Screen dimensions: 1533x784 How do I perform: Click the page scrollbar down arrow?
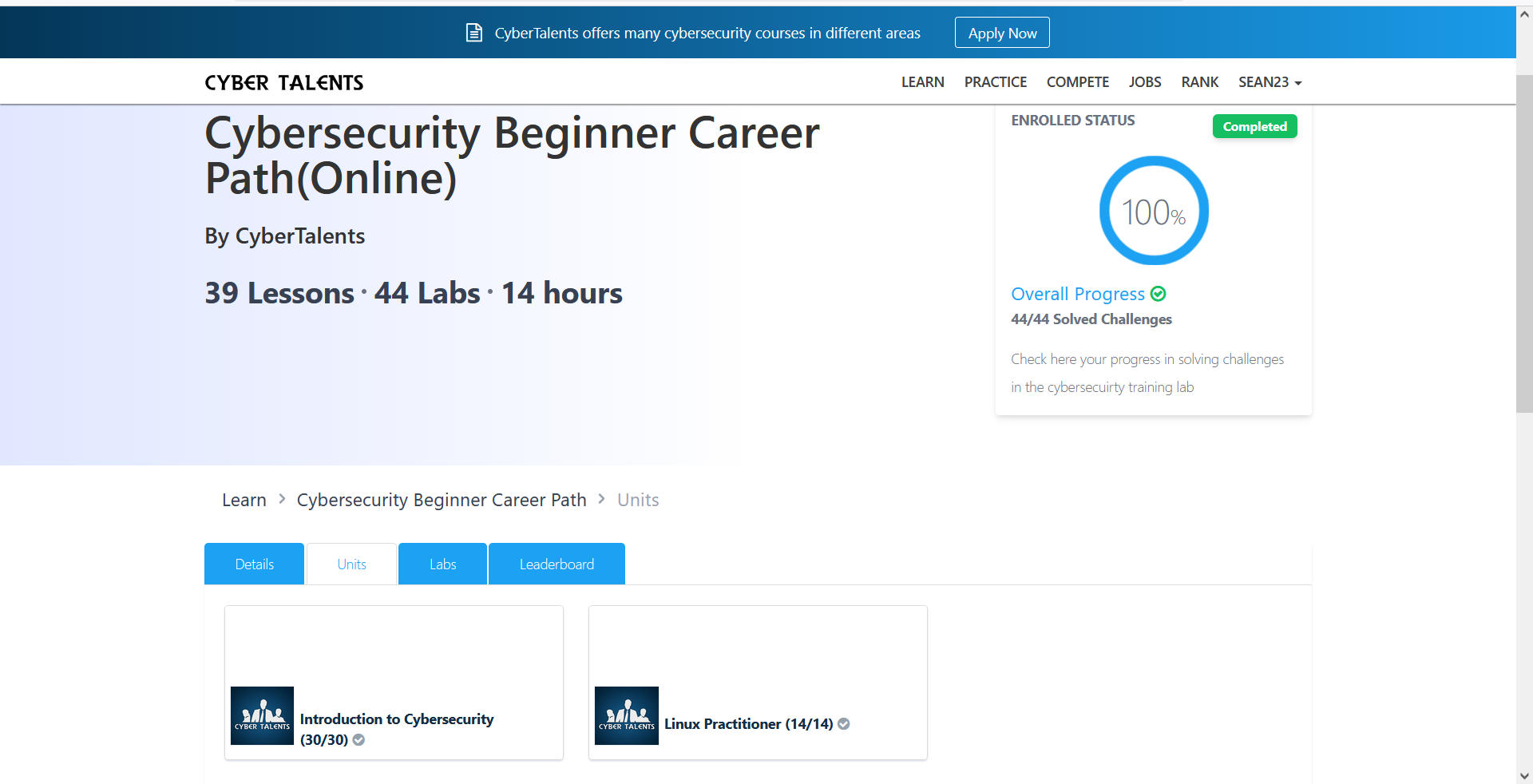pyautogui.click(x=1524, y=775)
